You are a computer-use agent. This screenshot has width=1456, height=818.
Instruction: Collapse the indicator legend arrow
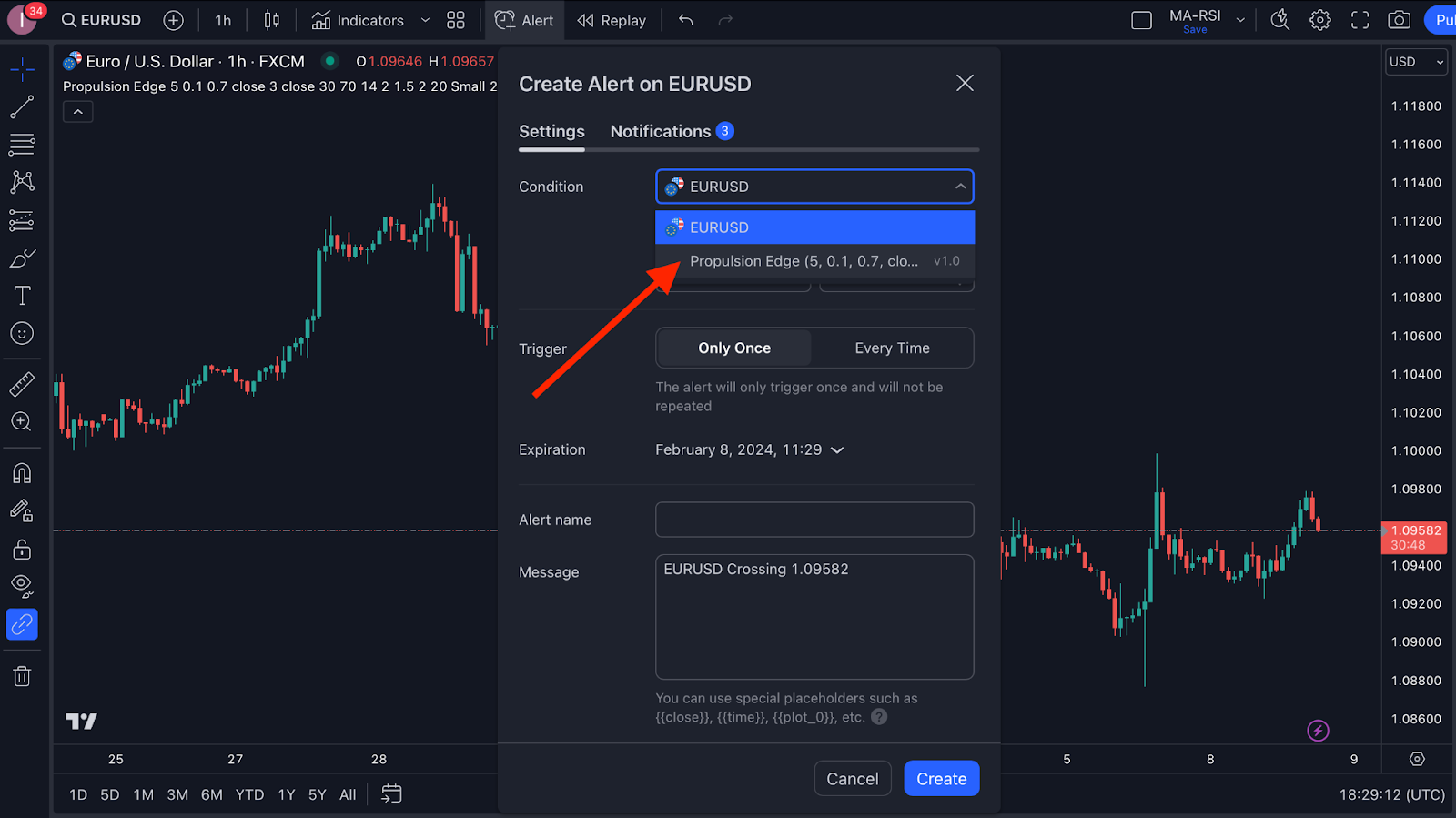(x=78, y=112)
